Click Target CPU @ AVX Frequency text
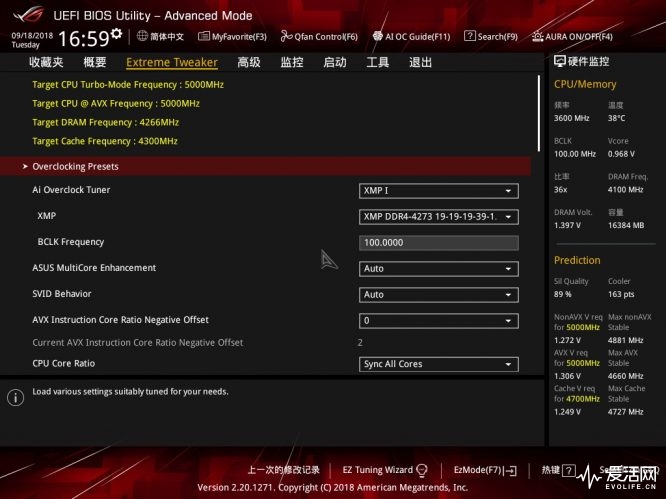 coord(116,103)
